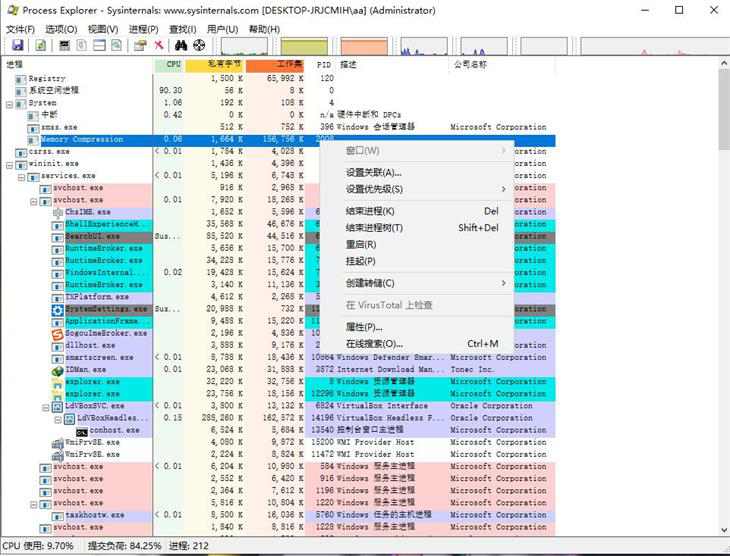Collapse the wininit.exe tree node
Image resolution: width=730 pixels, height=556 pixels.
click(9, 164)
